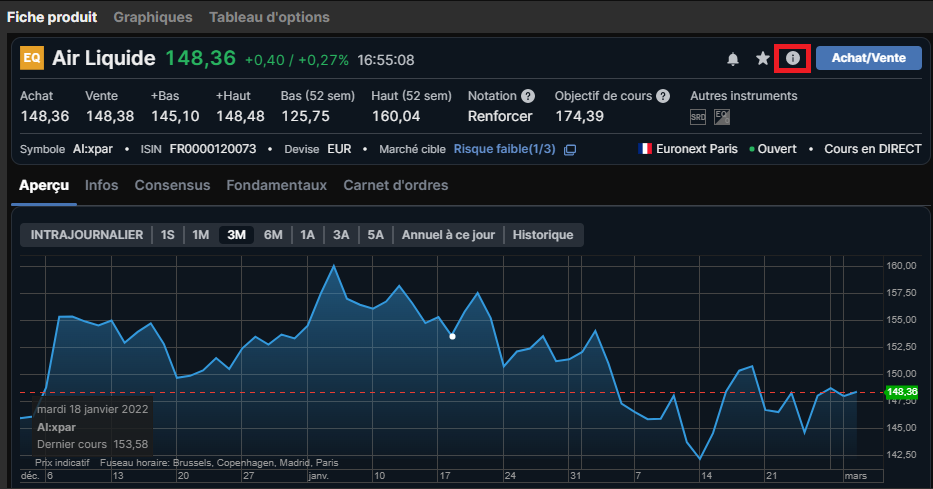Click the Vente price 148,38
The image size is (933, 489).
coord(110,117)
